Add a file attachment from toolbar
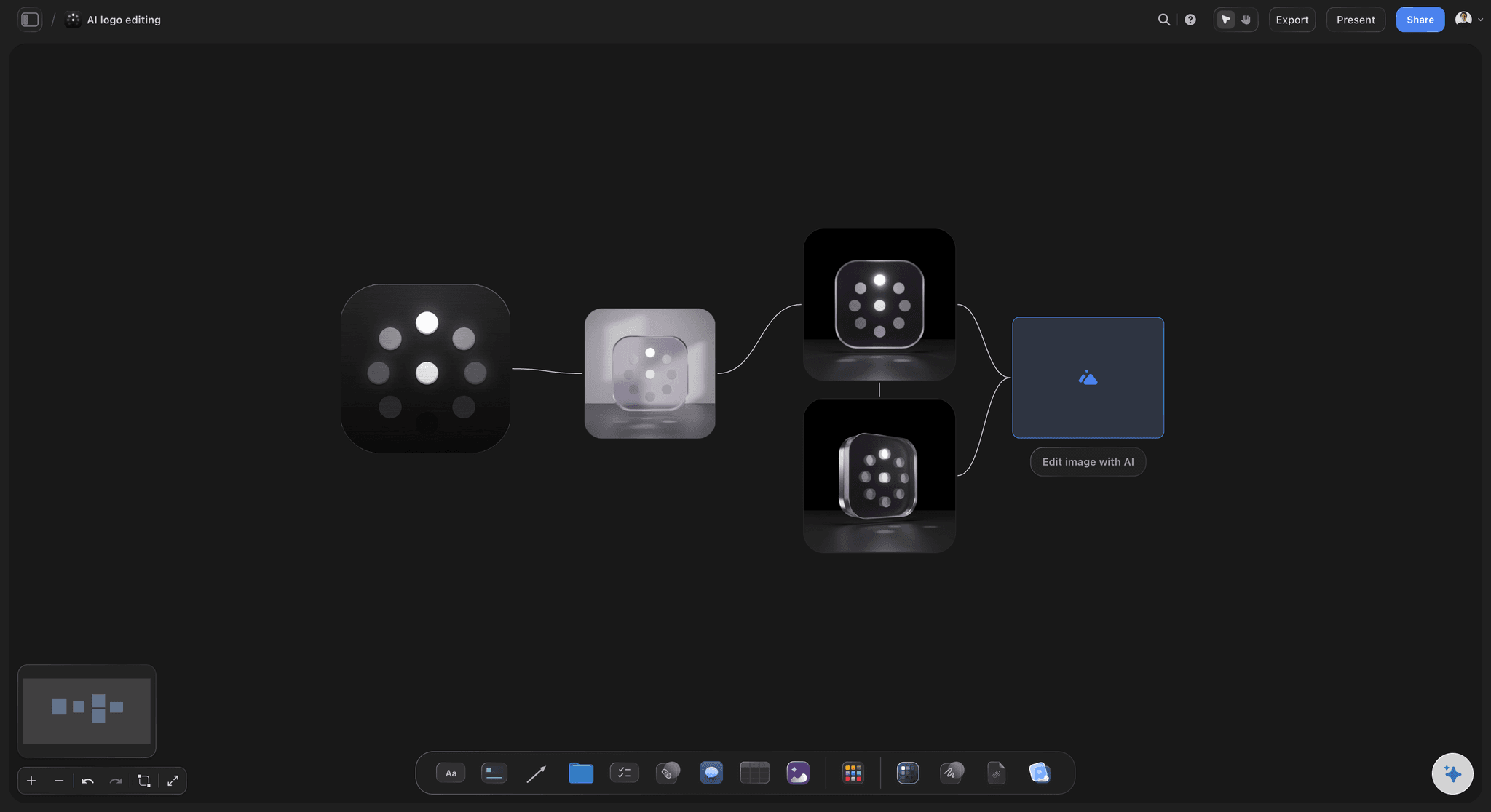The height and width of the screenshot is (812, 1491). pos(996,773)
